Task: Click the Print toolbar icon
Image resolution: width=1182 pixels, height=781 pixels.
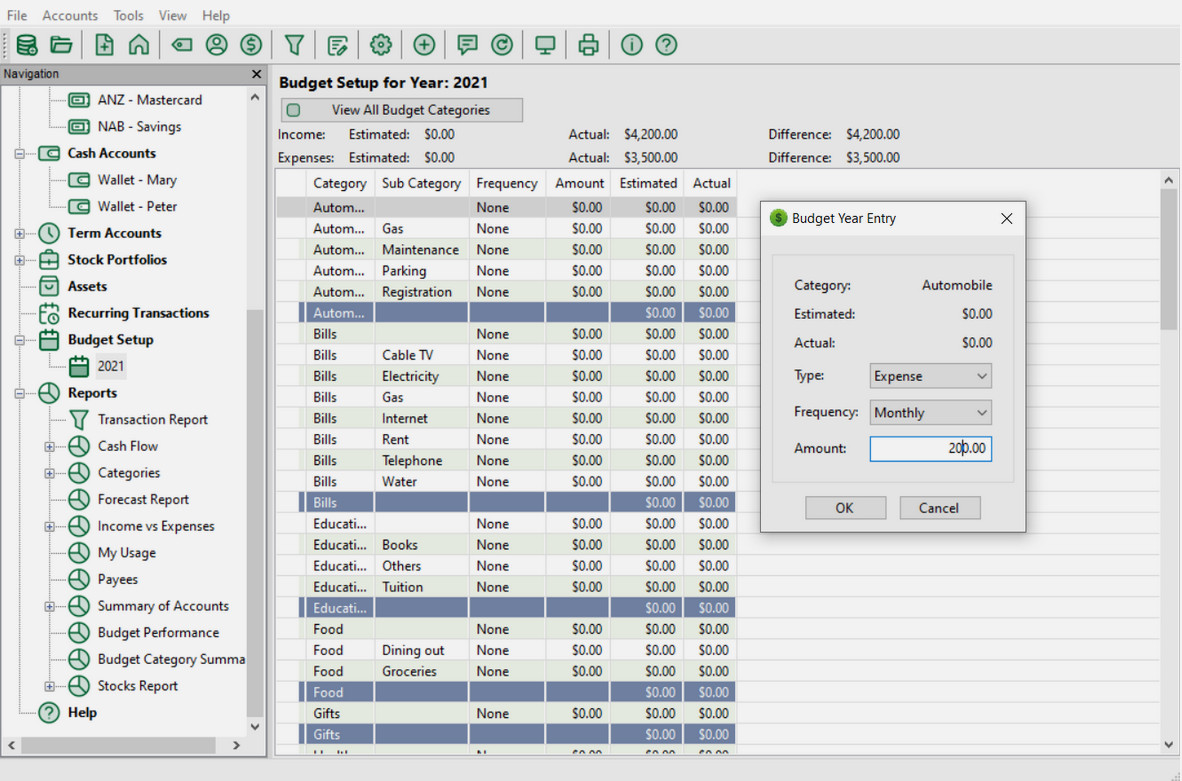Action: tap(588, 45)
